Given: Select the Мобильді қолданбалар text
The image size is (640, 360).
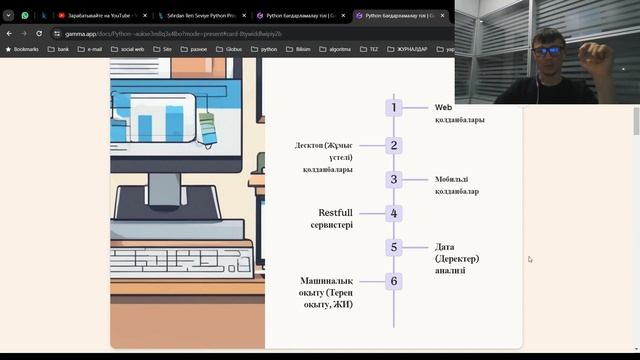Looking at the screenshot, I should (457, 185).
